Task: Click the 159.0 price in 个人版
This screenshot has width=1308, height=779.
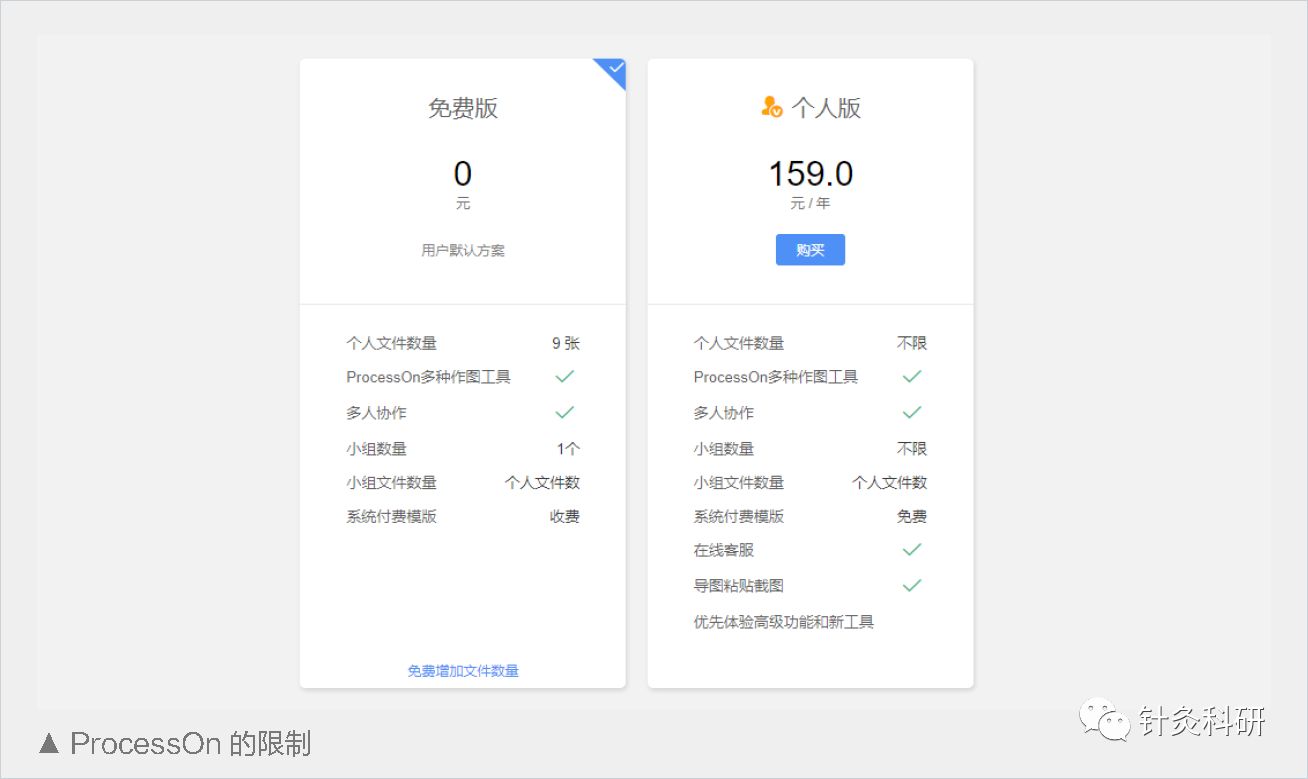Action: coord(810,174)
